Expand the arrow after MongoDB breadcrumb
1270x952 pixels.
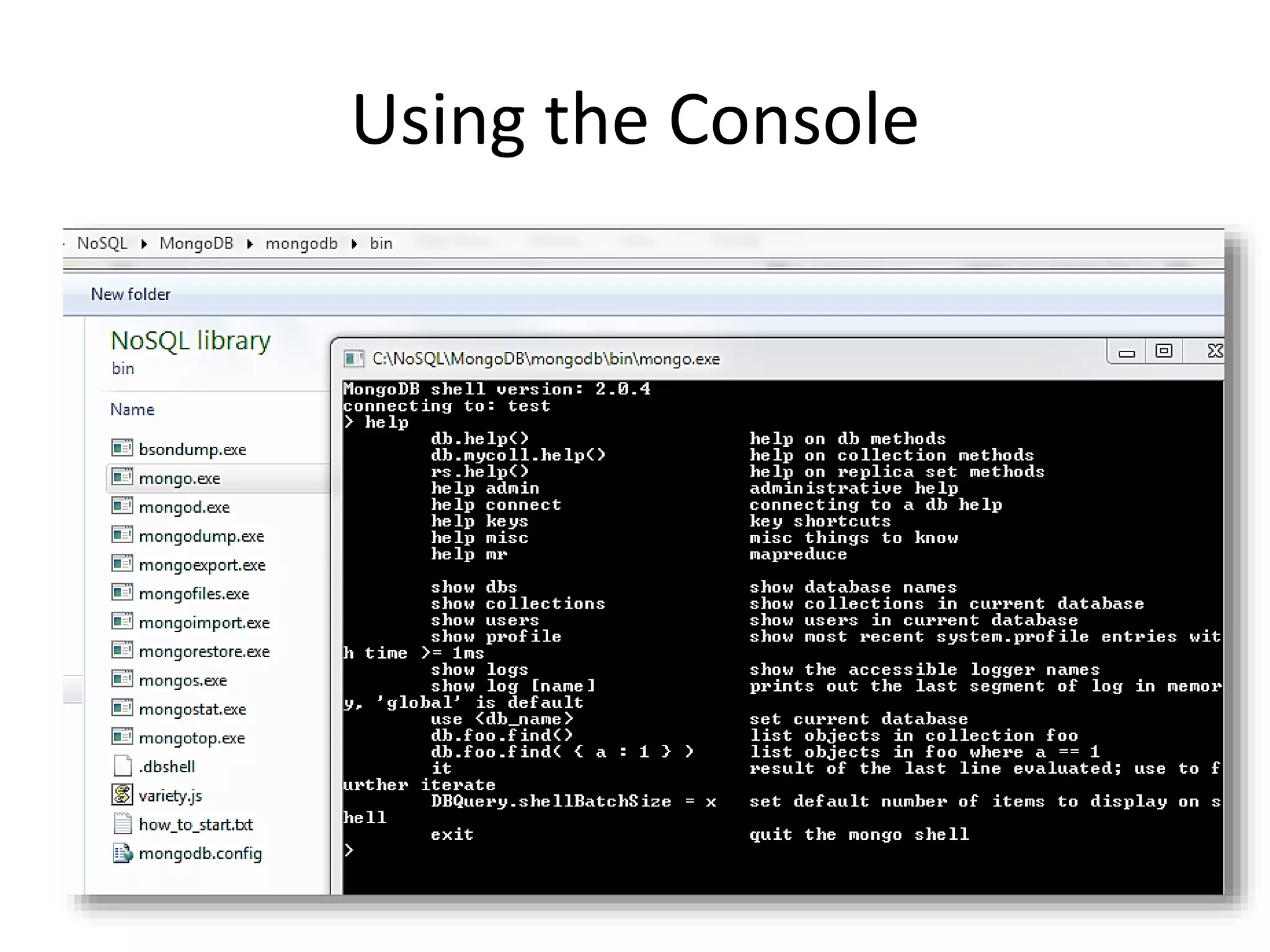coord(250,244)
